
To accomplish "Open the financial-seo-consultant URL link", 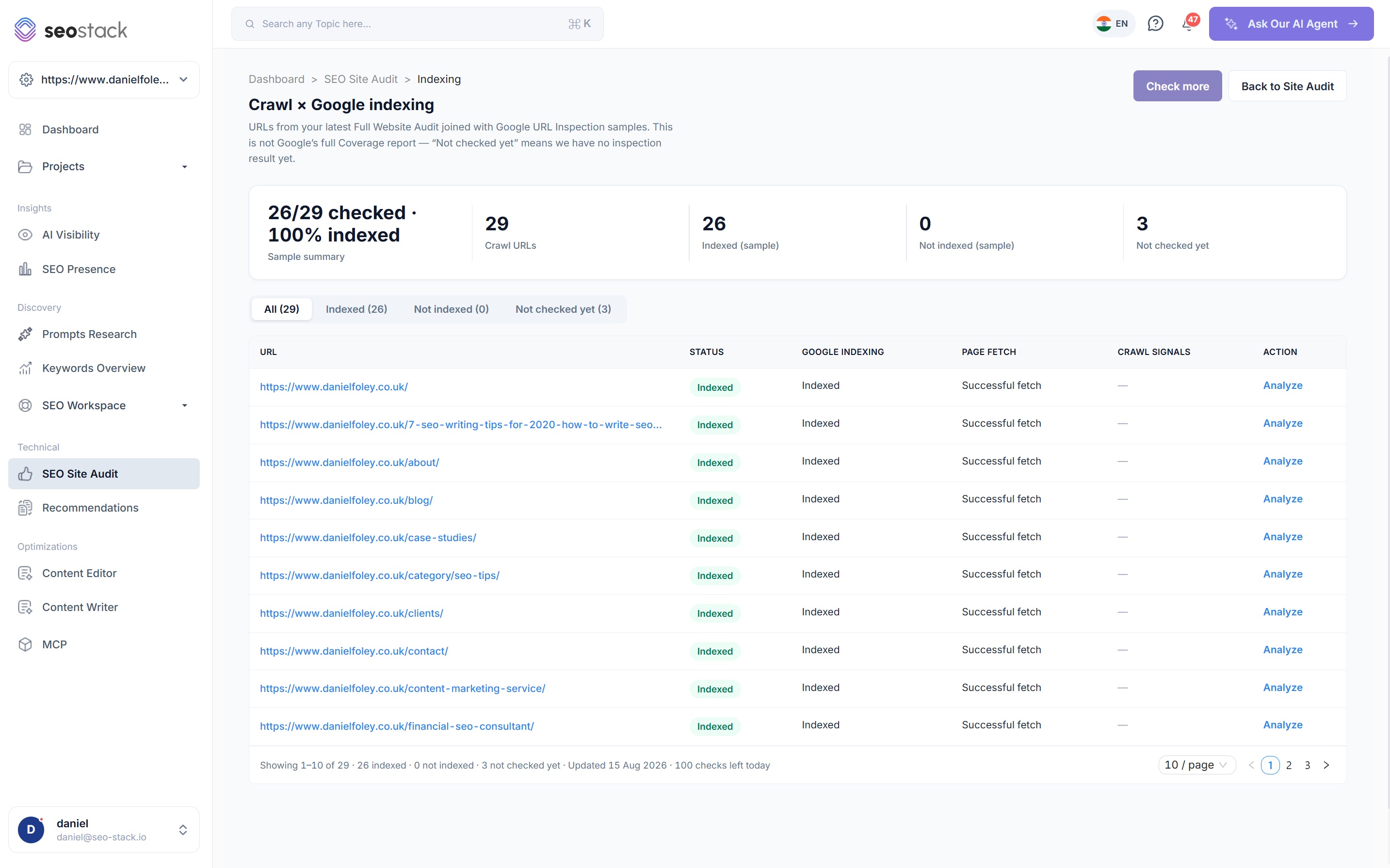I will (x=397, y=726).
